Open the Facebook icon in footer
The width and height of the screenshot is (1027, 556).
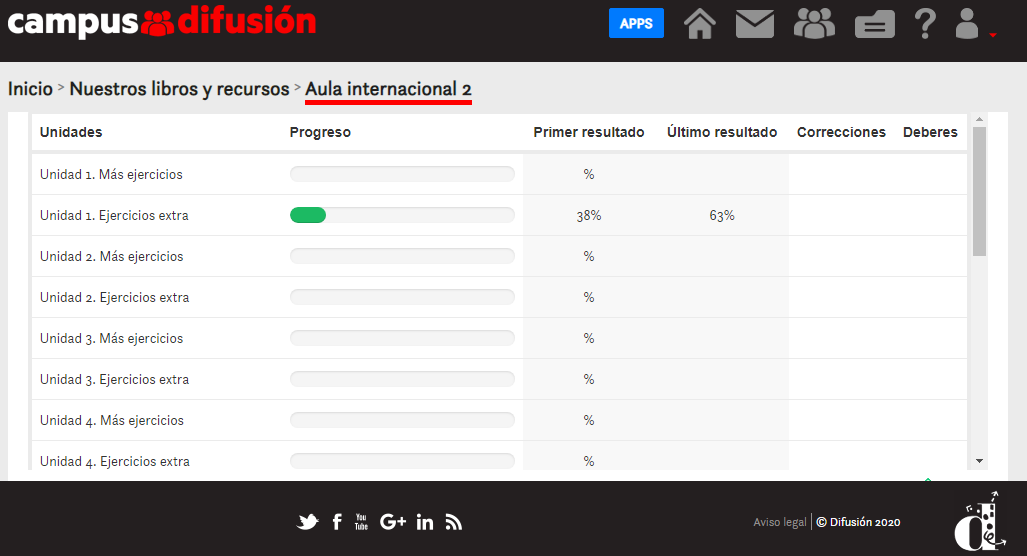pos(337,522)
